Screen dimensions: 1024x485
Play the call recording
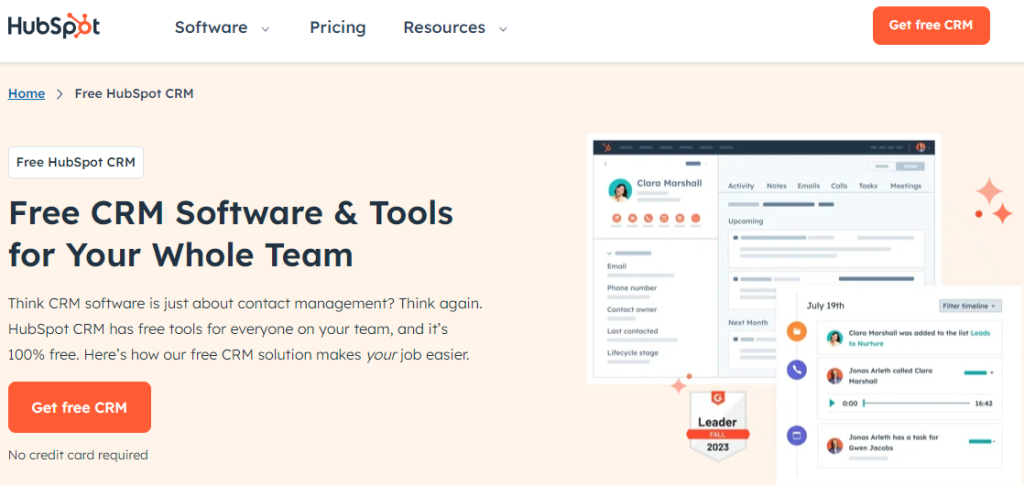831,403
